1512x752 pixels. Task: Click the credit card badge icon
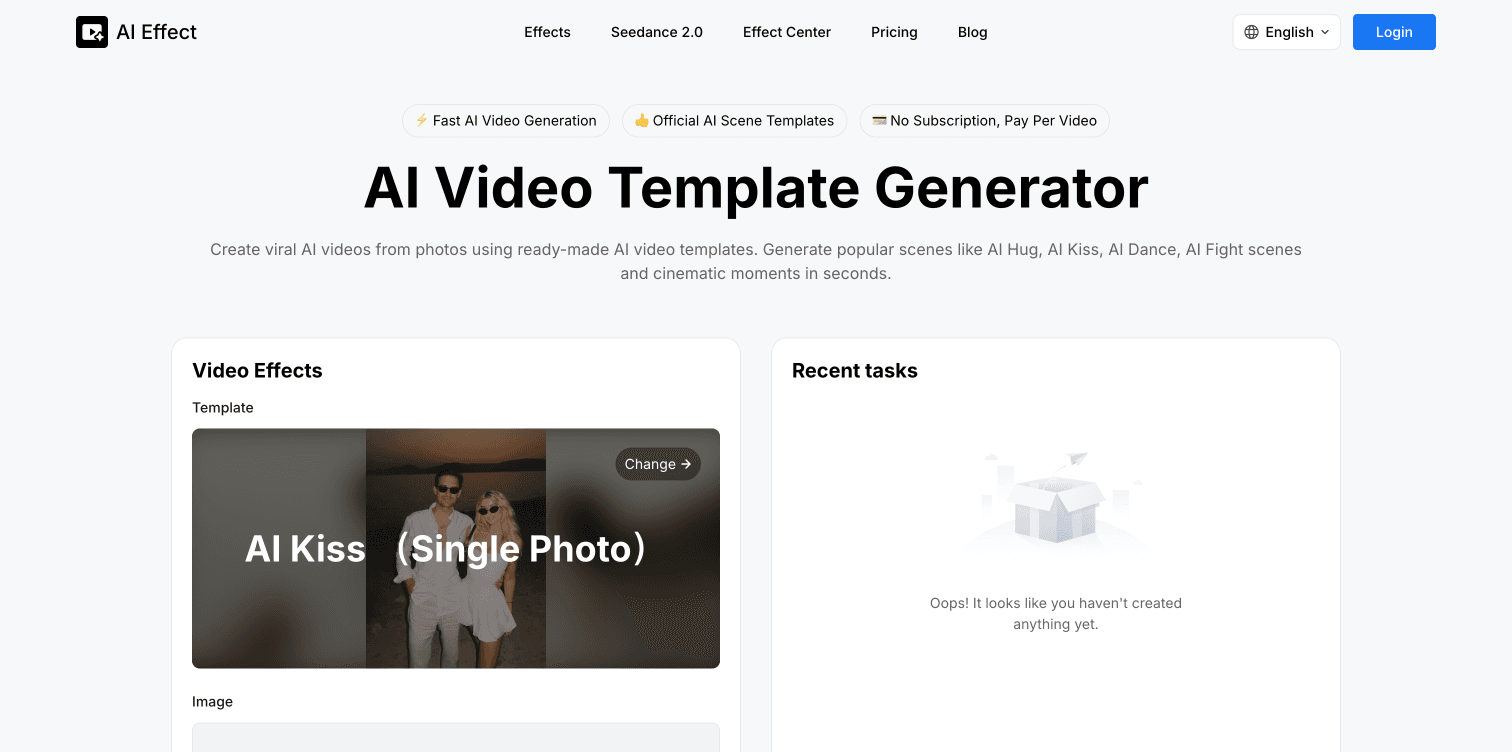(879, 120)
